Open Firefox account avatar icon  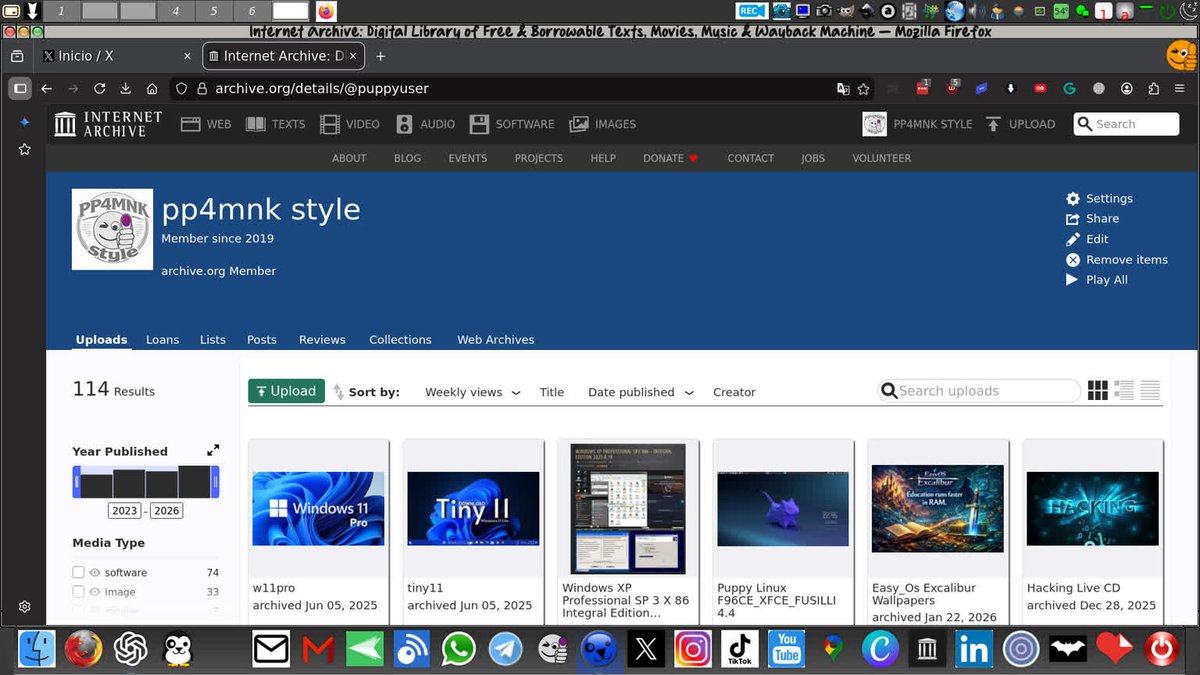click(1127, 88)
